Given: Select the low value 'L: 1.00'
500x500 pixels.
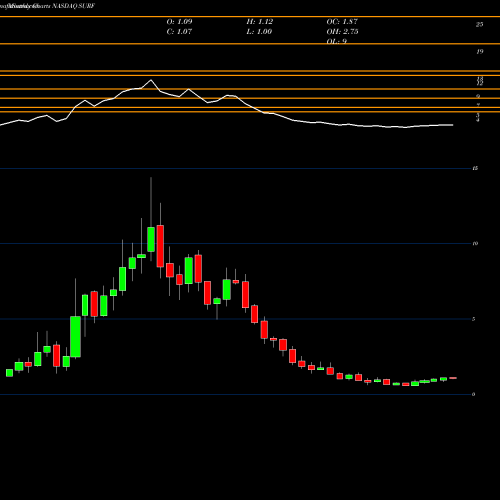Looking at the screenshot, I should pos(259,32).
